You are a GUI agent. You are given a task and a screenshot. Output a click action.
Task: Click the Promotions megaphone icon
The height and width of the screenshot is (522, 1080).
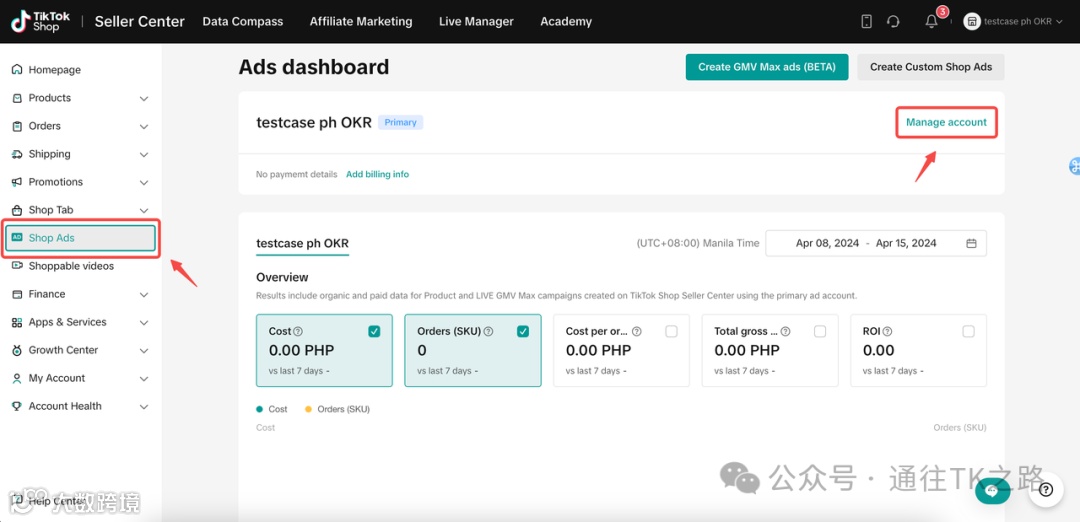17,182
